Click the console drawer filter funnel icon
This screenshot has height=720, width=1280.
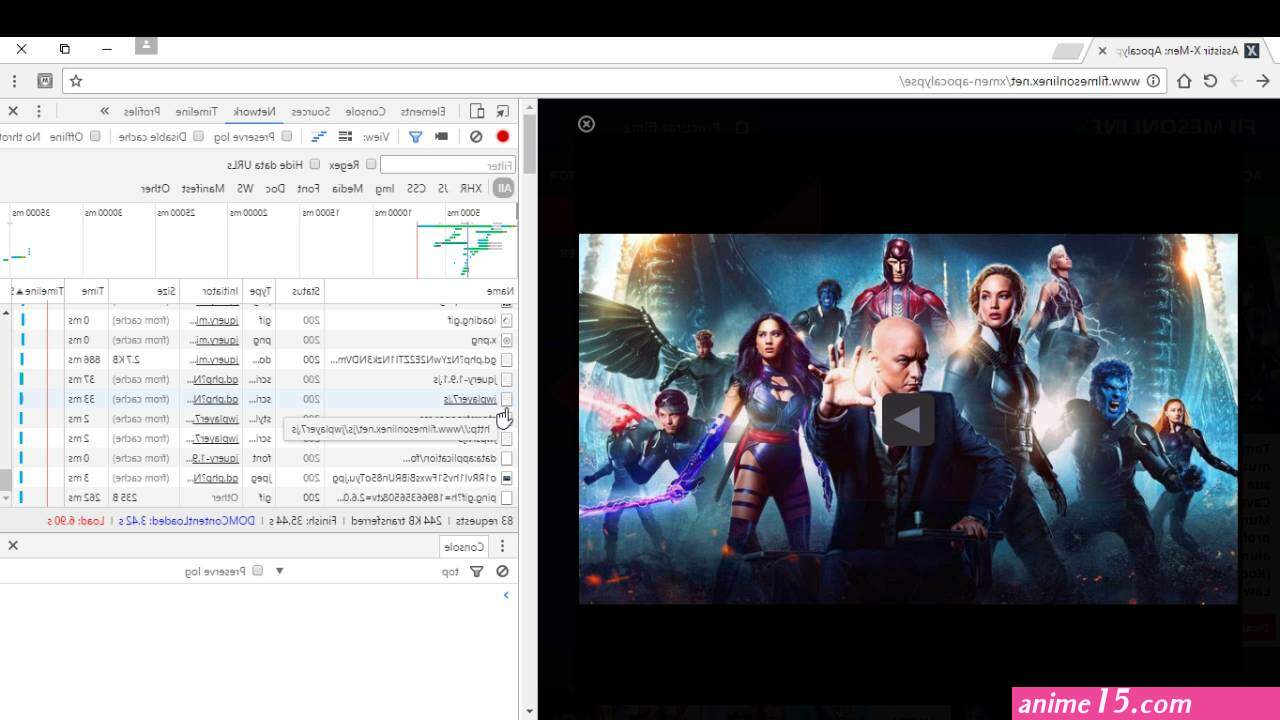pos(477,571)
